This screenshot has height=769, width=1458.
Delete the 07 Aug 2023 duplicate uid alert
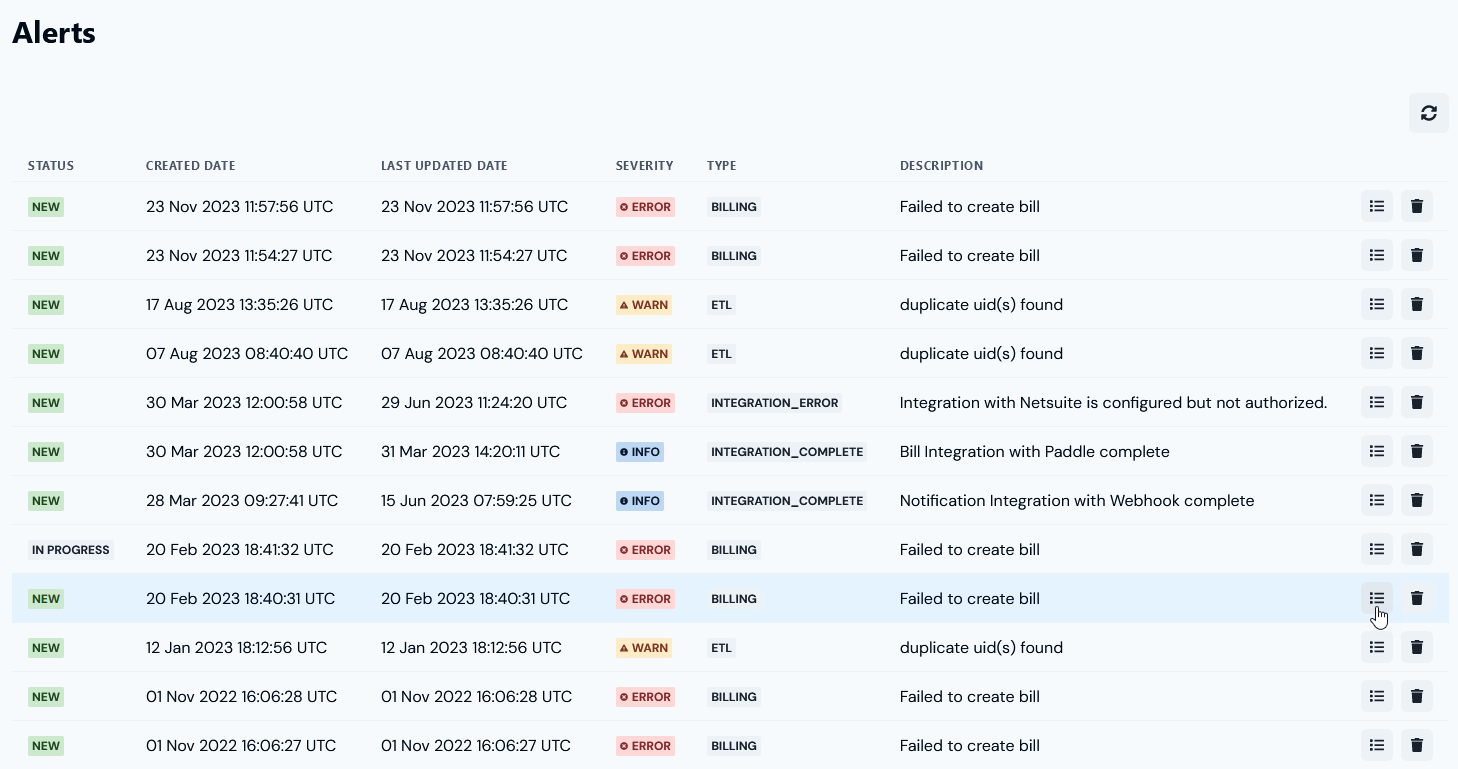(x=1416, y=354)
